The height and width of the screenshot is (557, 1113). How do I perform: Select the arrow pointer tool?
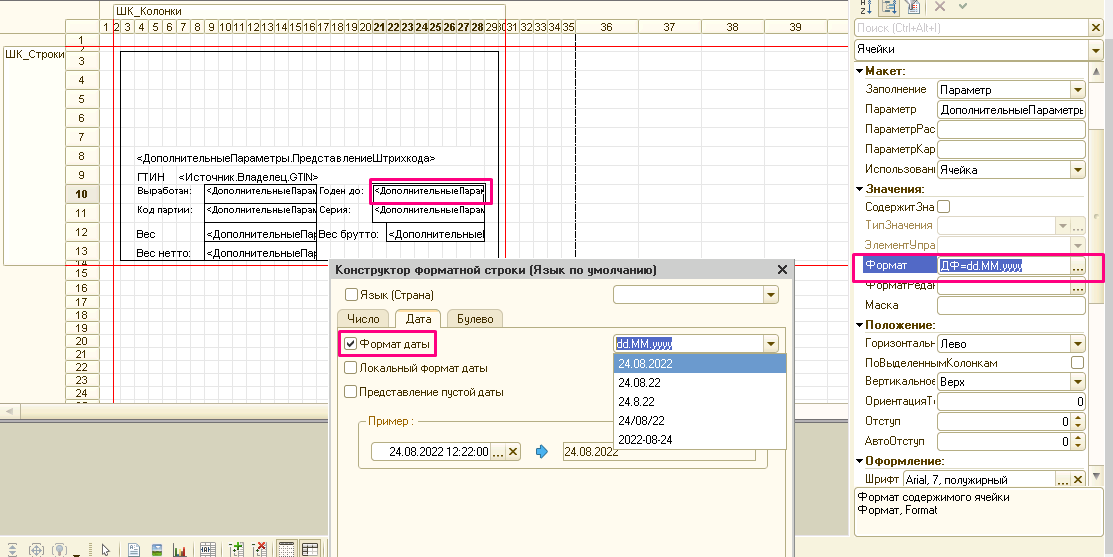click(x=106, y=549)
